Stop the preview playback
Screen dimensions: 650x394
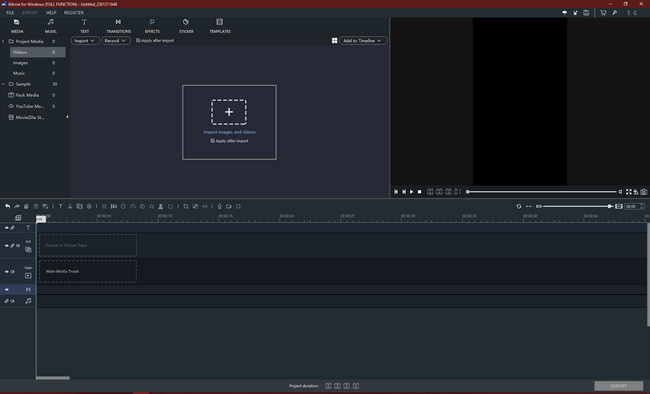420,192
